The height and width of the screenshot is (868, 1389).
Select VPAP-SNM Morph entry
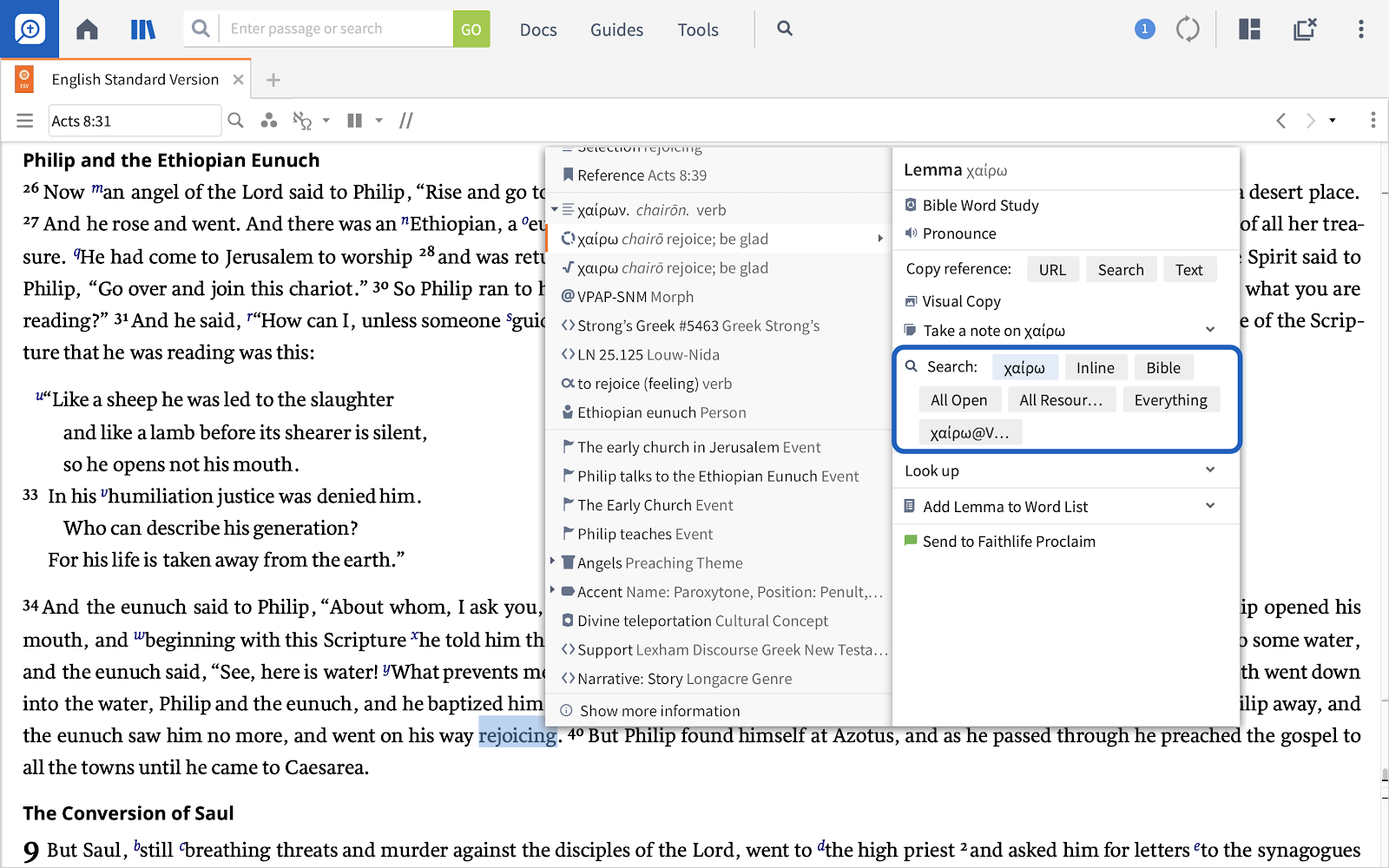(x=719, y=297)
